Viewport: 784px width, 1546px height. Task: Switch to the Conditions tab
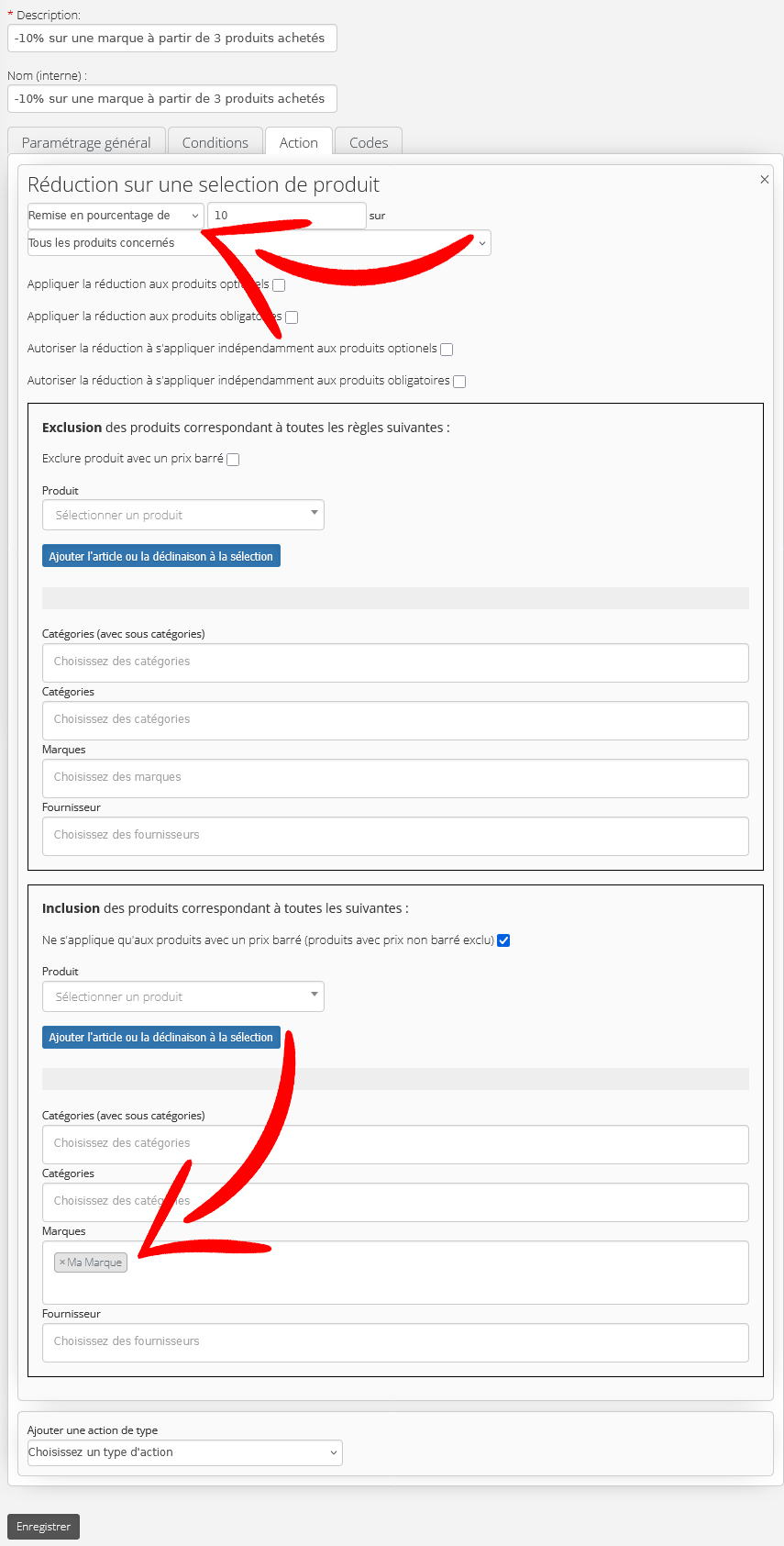(x=215, y=142)
